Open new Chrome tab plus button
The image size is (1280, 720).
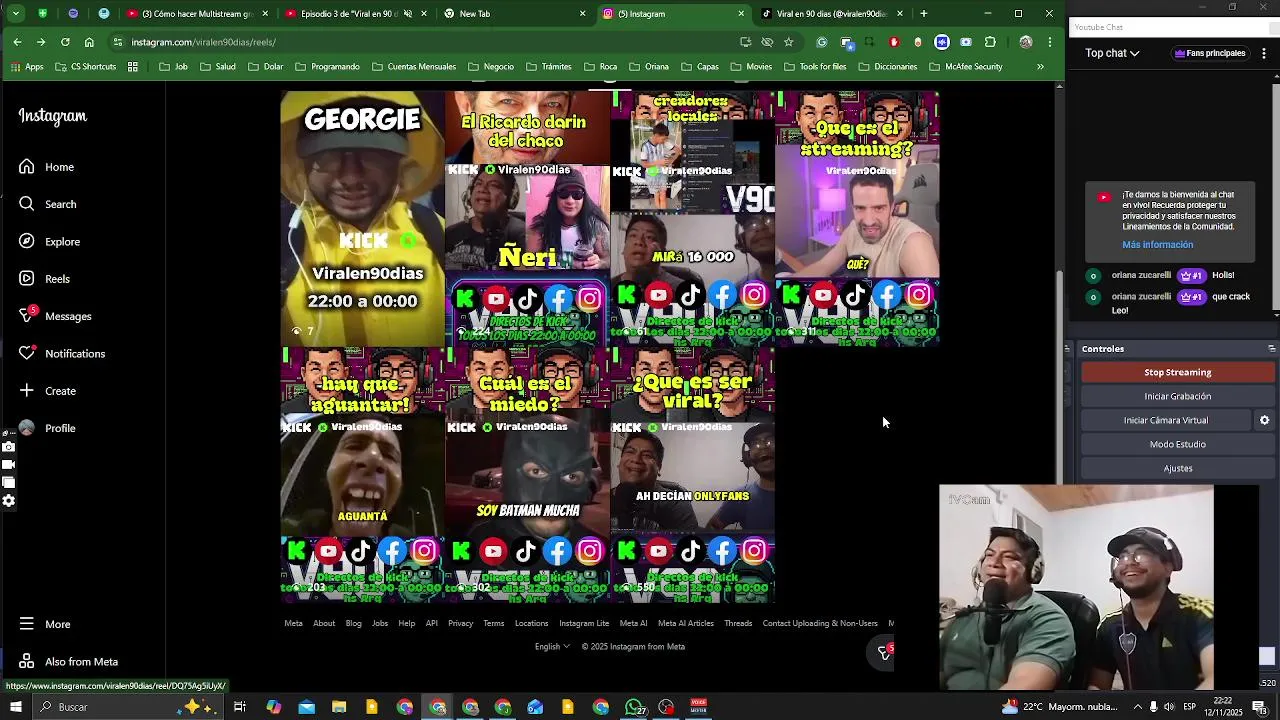coord(923,14)
